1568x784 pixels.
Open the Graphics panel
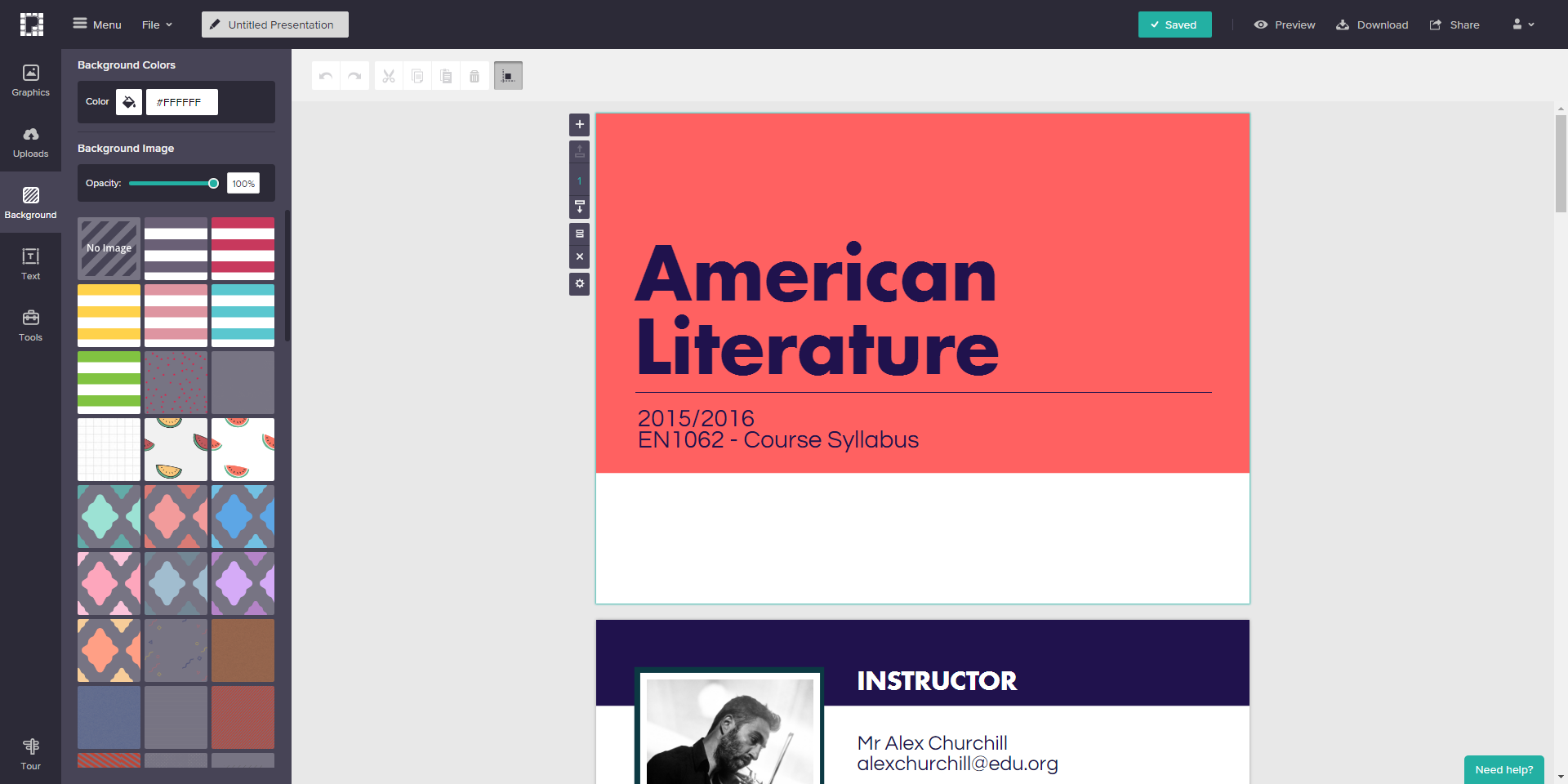(x=30, y=80)
